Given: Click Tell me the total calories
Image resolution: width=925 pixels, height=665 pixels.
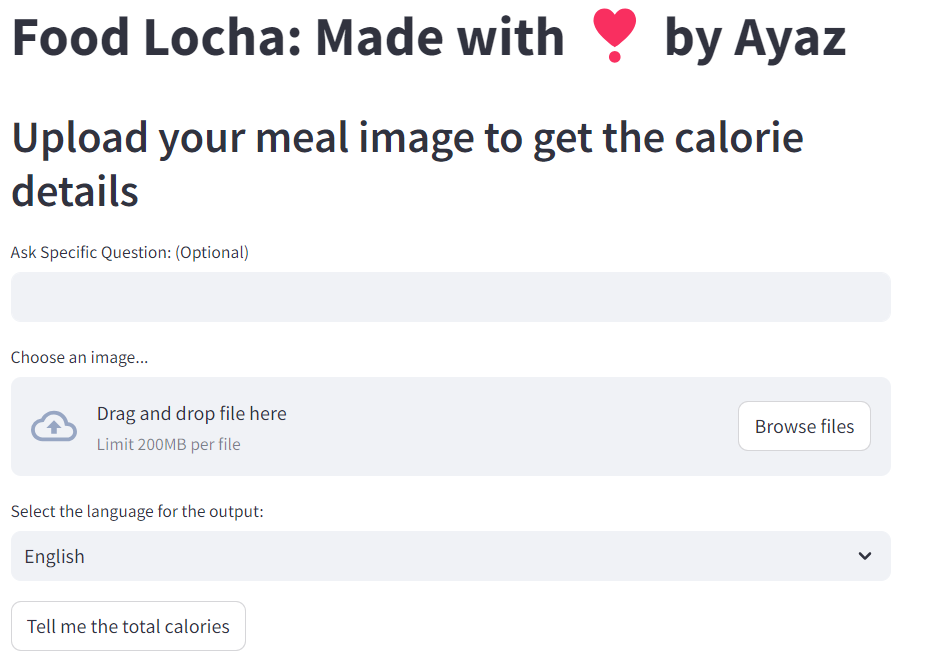Looking at the screenshot, I should [128, 627].
